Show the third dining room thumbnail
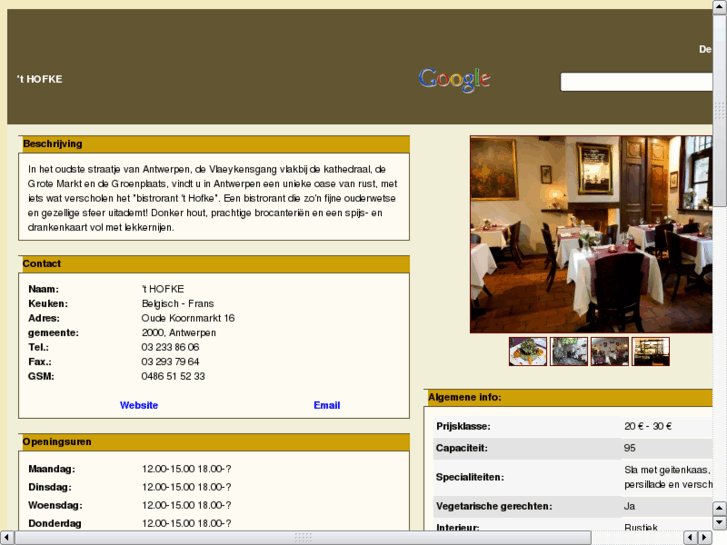Screen dimensions: 727x545 coord(610,352)
